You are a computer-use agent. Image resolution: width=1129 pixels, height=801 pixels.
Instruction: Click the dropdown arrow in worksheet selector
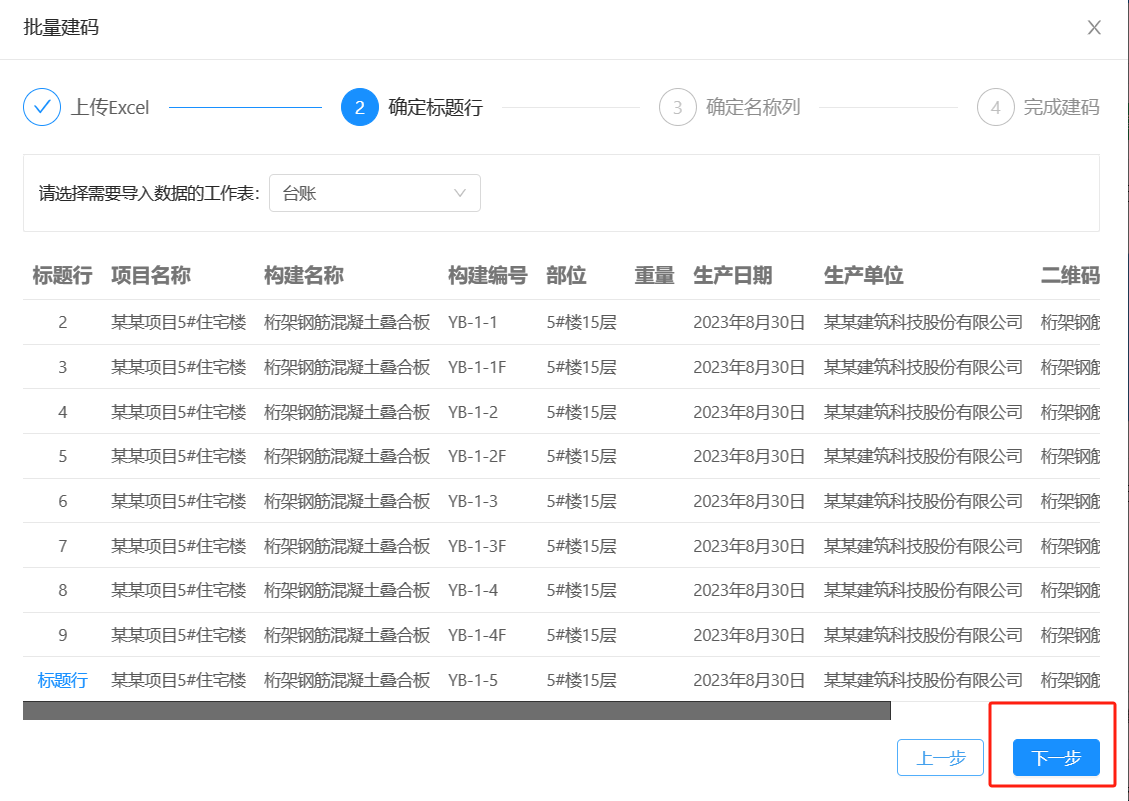point(459,192)
